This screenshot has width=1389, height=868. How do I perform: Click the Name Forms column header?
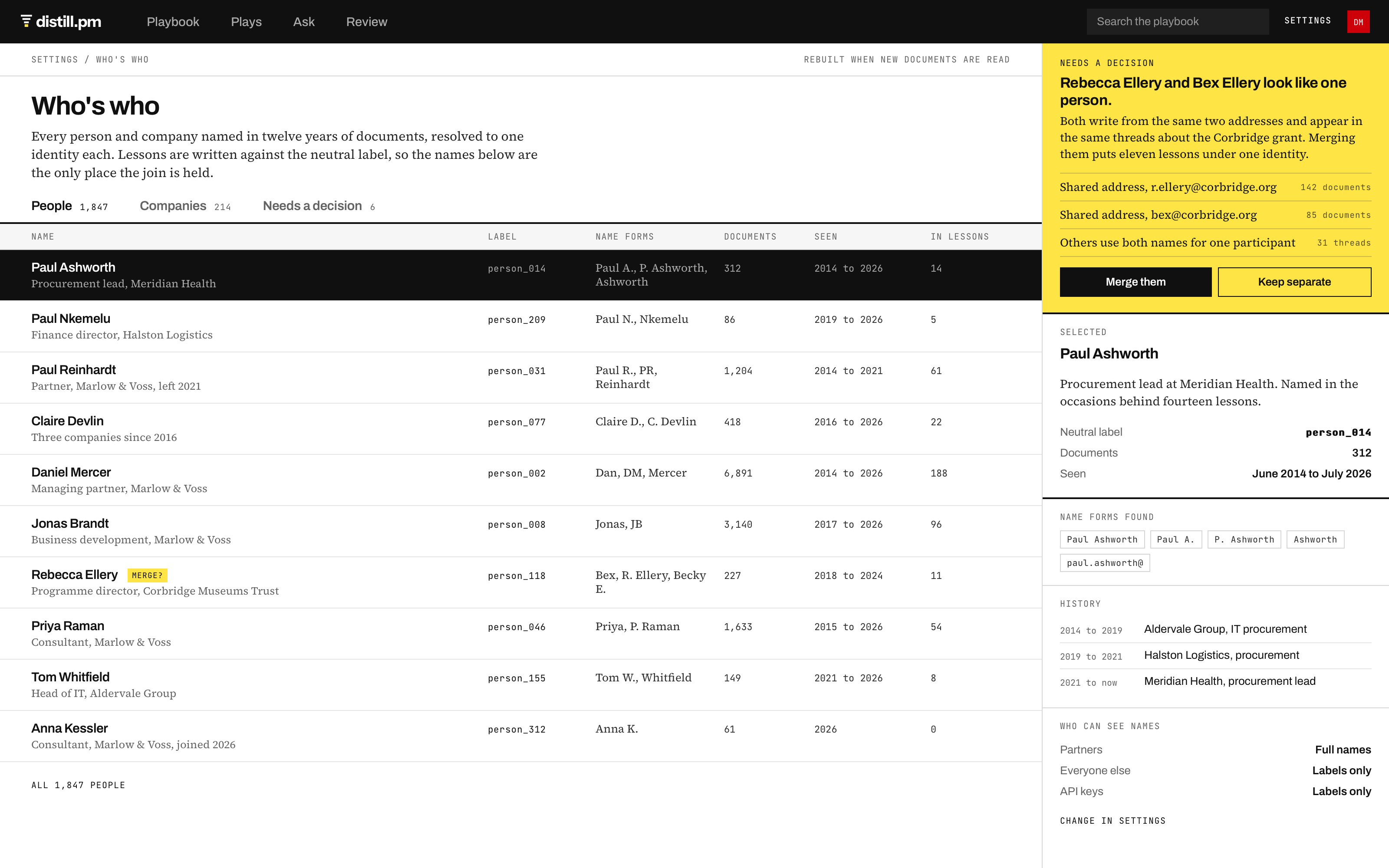coord(625,237)
